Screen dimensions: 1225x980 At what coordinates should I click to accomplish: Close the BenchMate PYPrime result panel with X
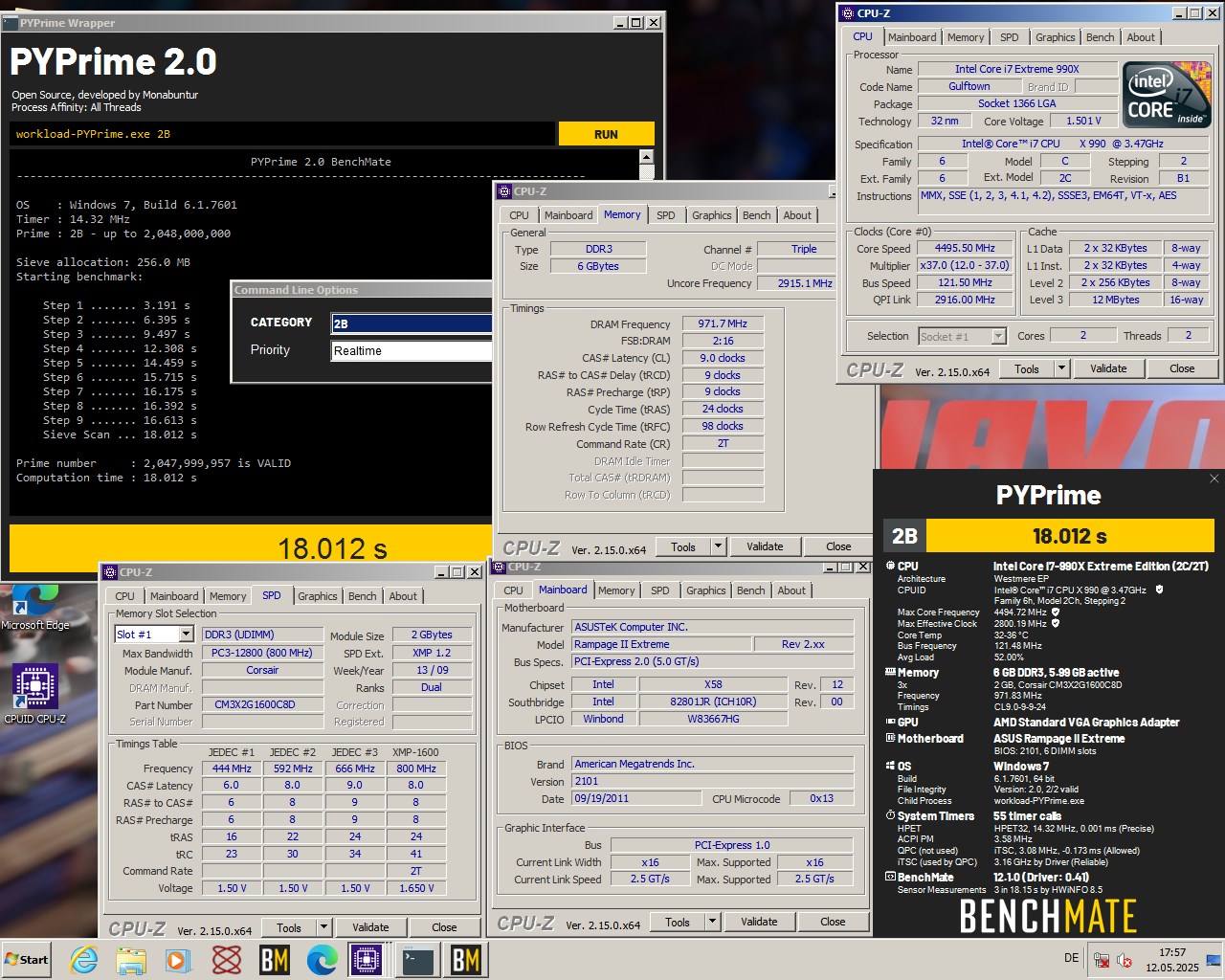pyautogui.click(x=1214, y=479)
